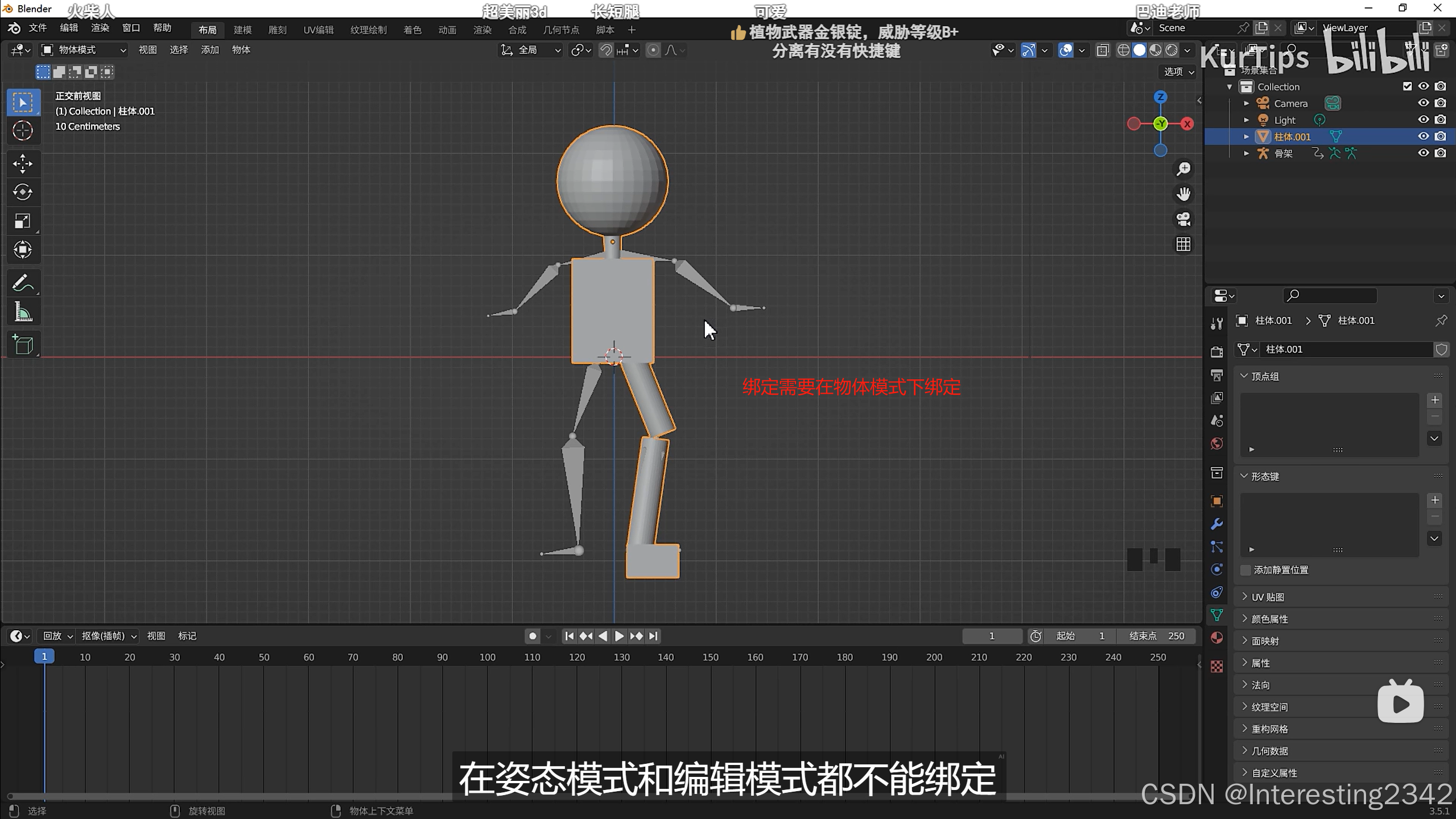The height and width of the screenshot is (819, 1456).
Task: Switch to orthographic grid view toggle icon
Action: [1183, 245]
